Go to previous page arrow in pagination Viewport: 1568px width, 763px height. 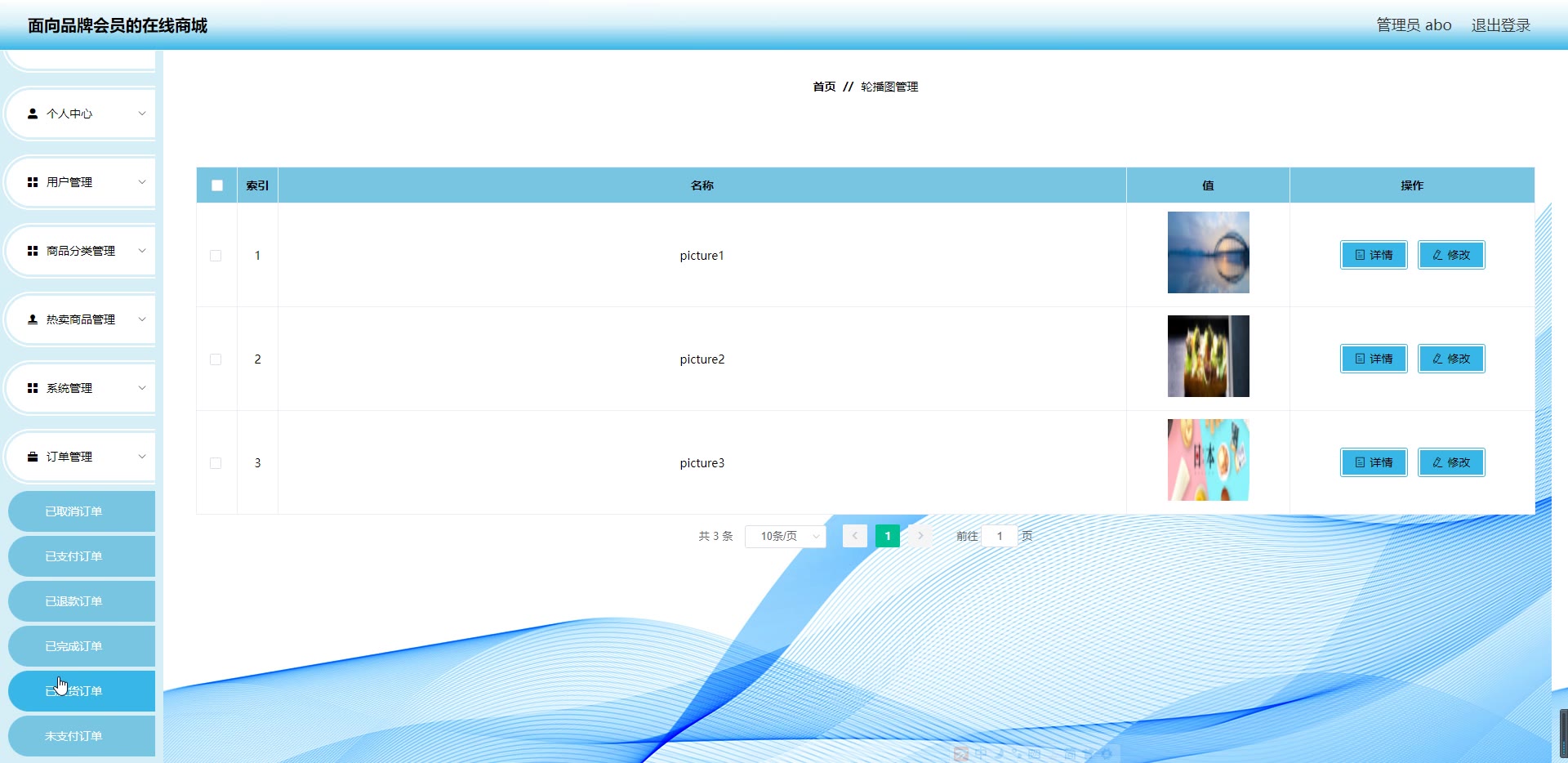[x=855, y=536]
